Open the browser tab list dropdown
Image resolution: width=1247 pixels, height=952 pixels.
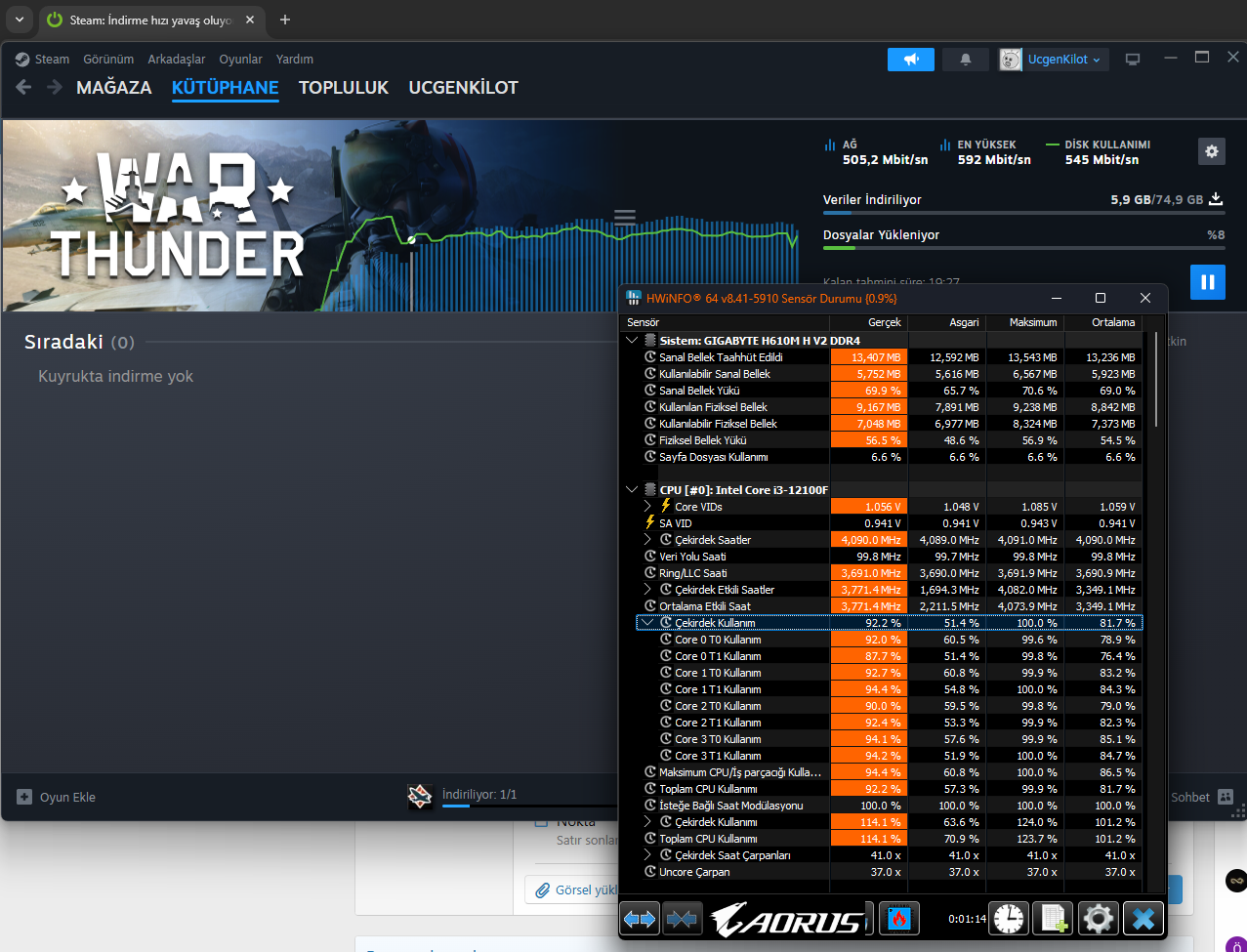pyautogui.click(x=20, y=20)
